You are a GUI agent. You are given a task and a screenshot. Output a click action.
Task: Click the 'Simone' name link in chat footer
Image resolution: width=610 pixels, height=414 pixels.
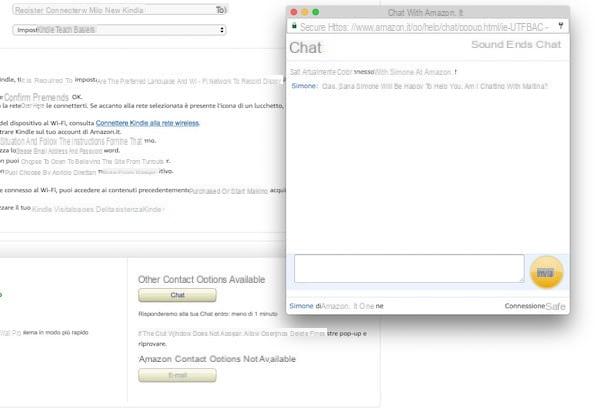coord(301,306)
